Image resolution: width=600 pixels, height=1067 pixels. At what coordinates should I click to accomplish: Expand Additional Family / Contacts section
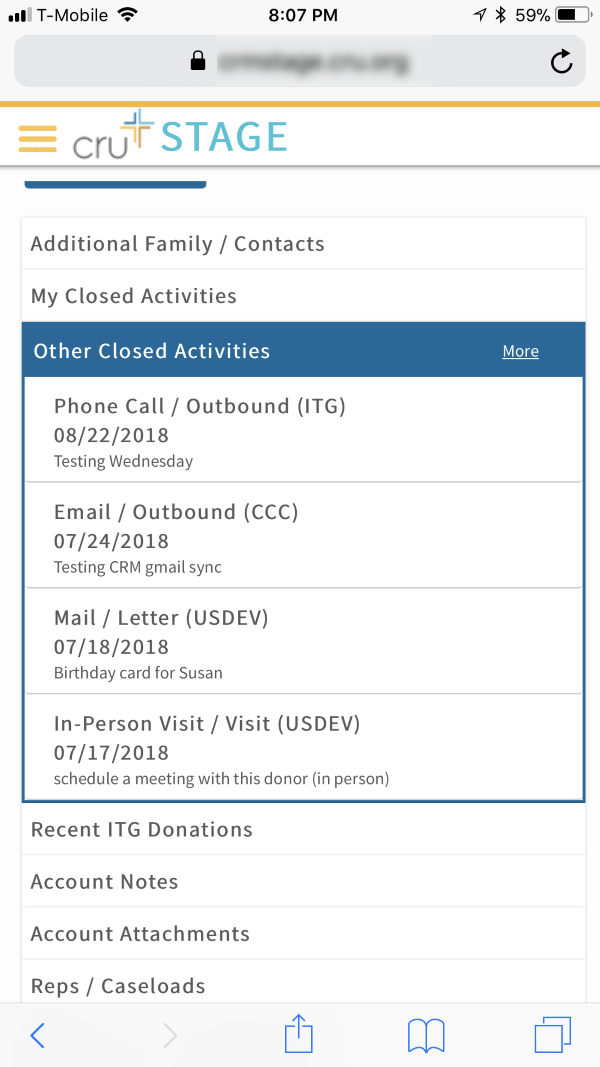303,244
